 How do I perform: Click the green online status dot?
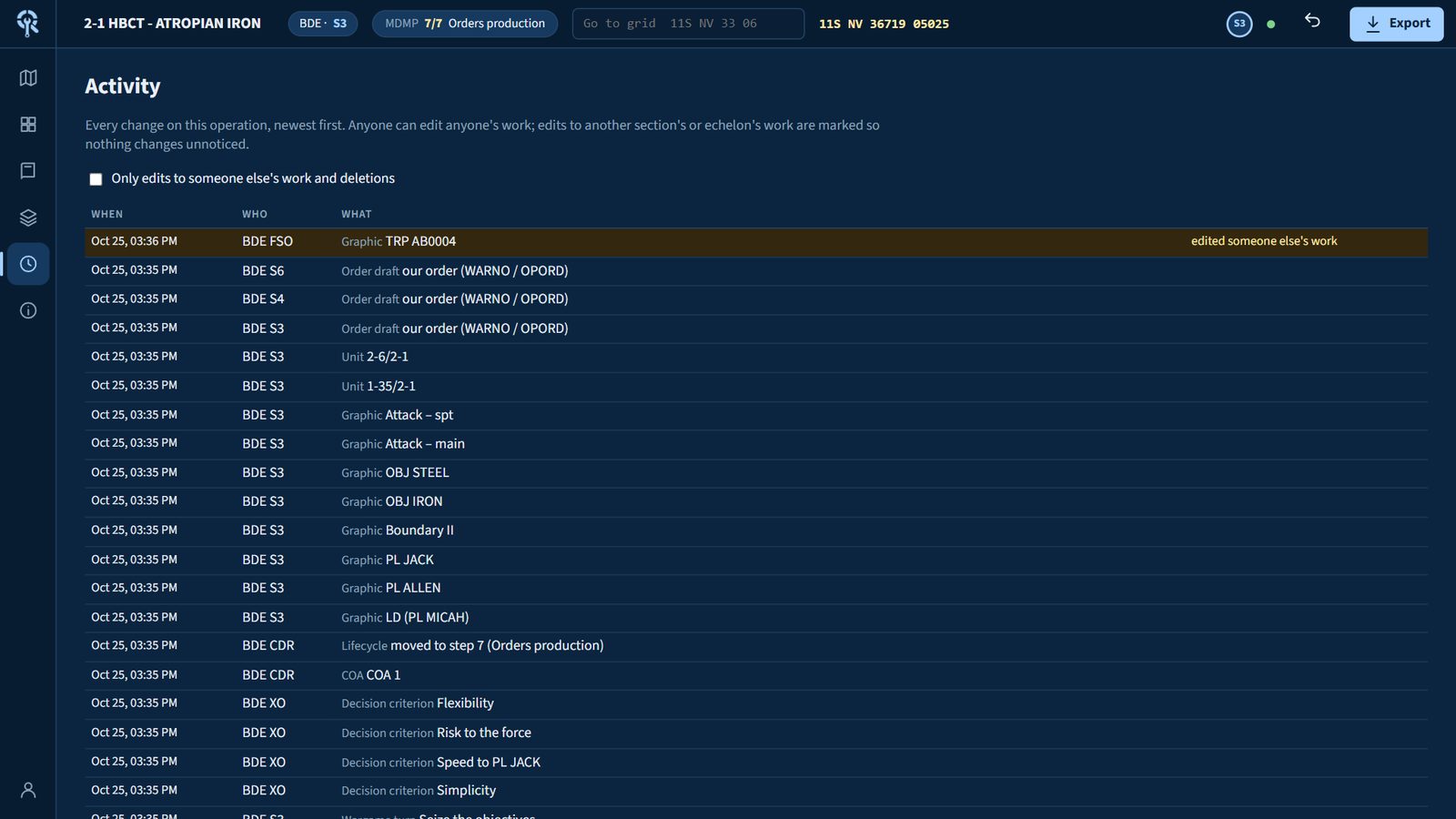coord(1271,25)
